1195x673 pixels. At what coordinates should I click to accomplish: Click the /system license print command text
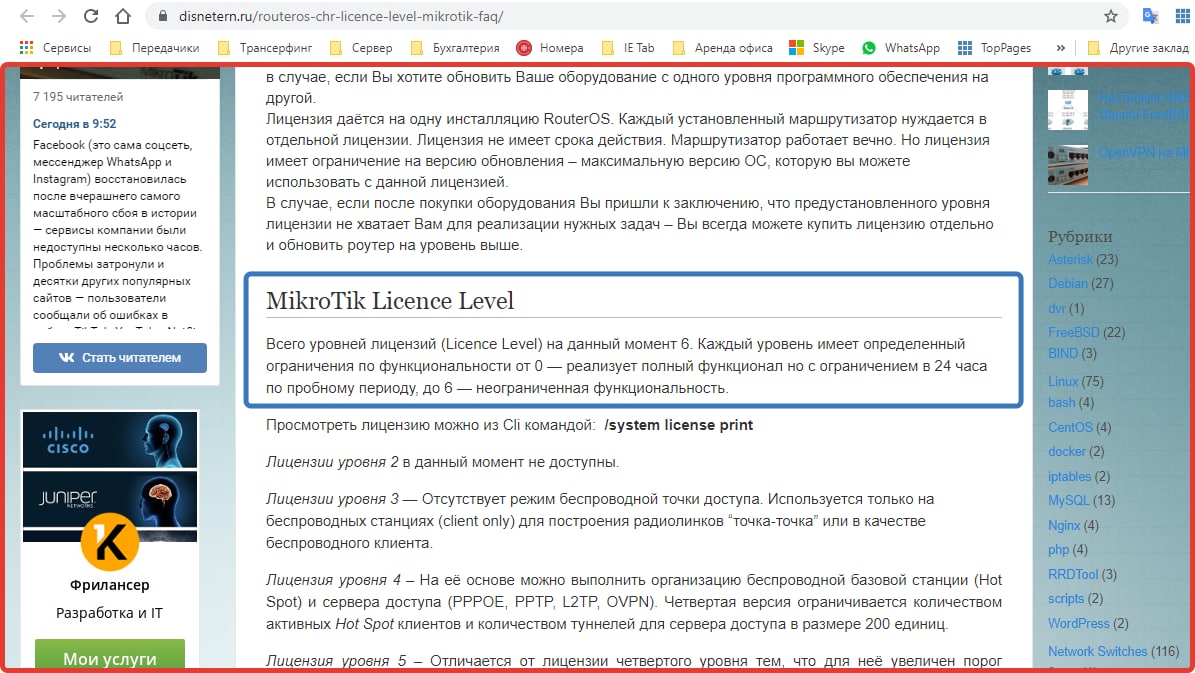pos(678,425)
